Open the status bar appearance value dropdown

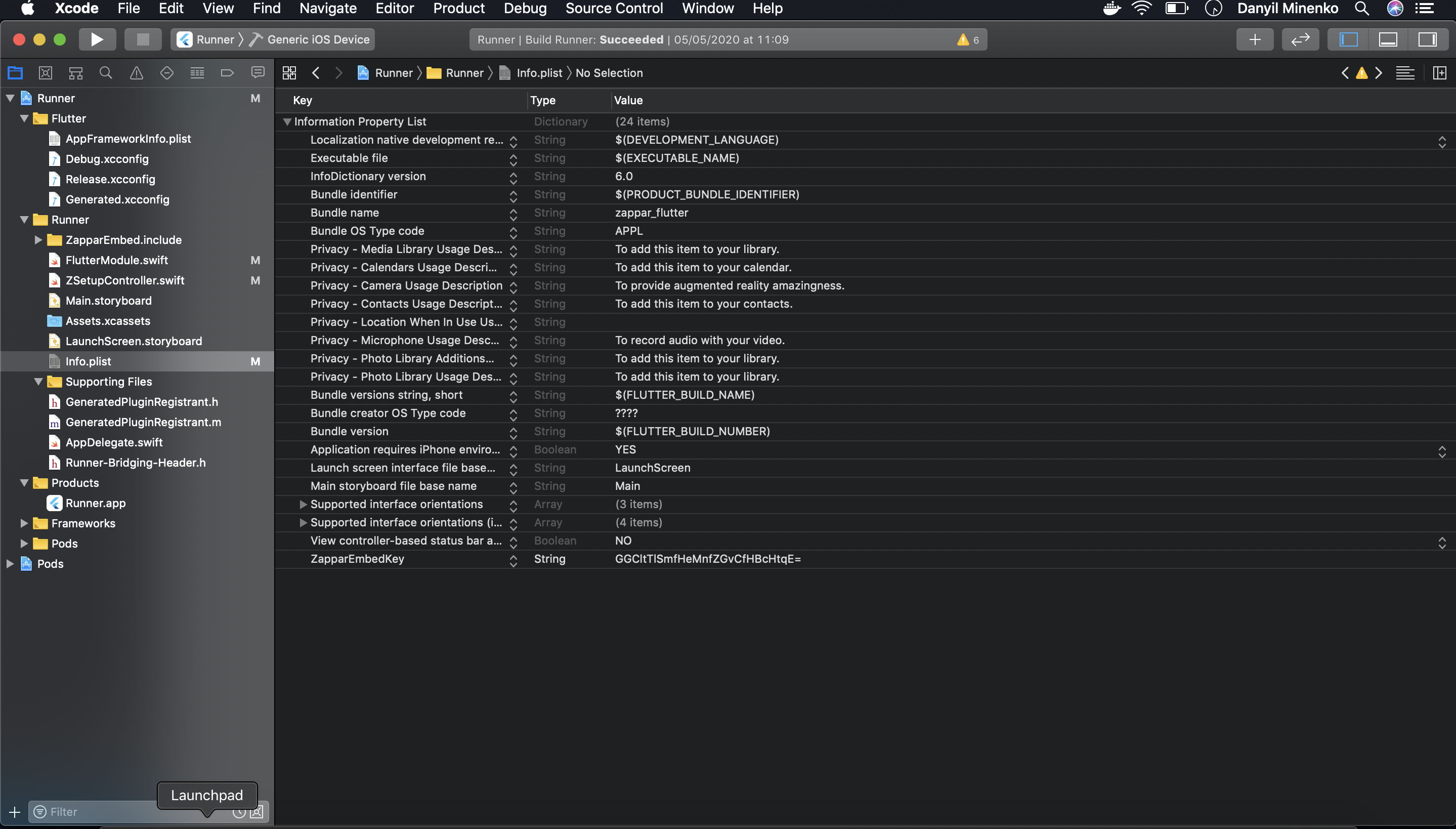pyautogui.click(x=1442, y=542)
